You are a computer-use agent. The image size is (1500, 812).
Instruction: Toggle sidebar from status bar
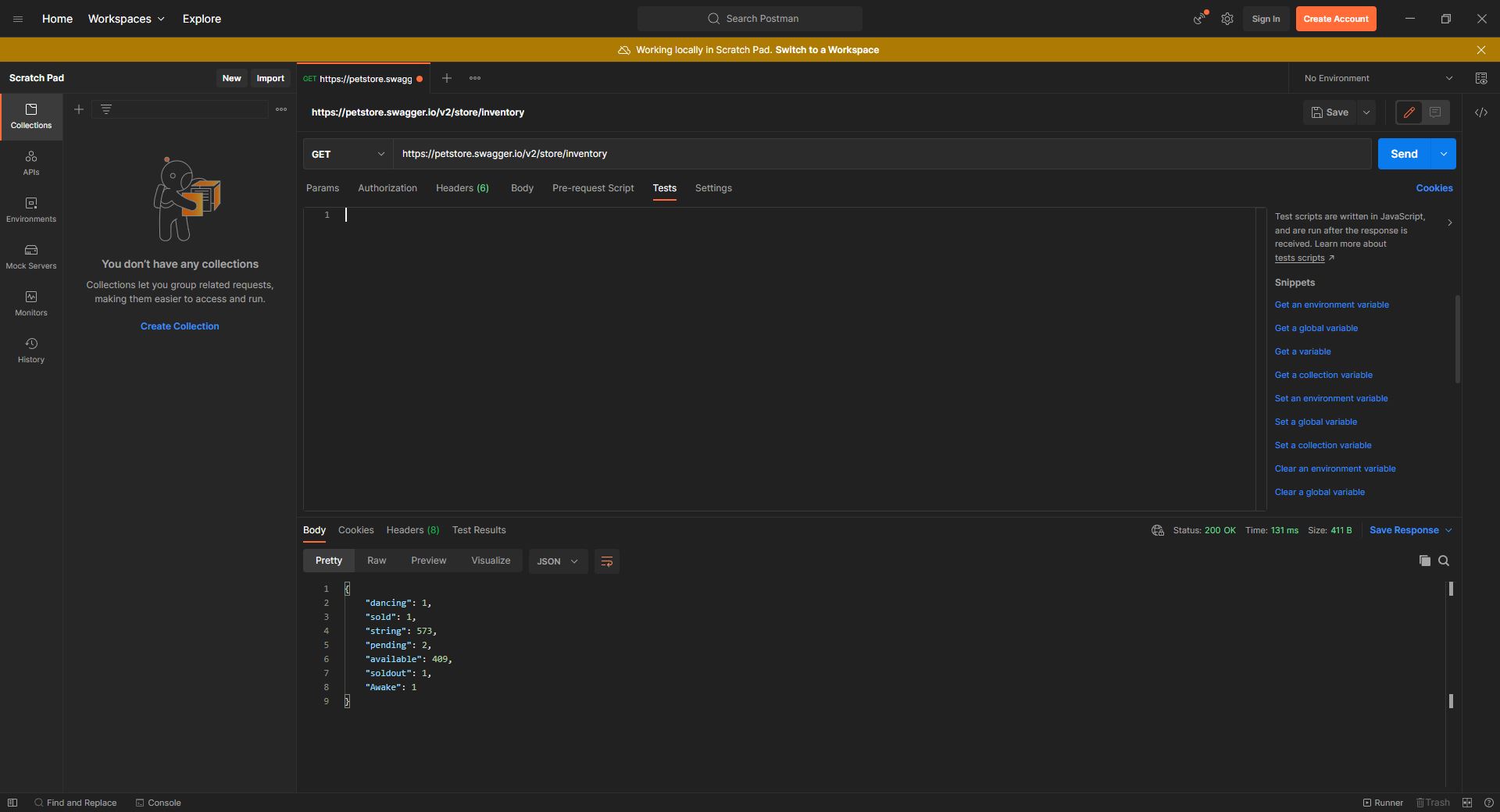tap(12, 803)
